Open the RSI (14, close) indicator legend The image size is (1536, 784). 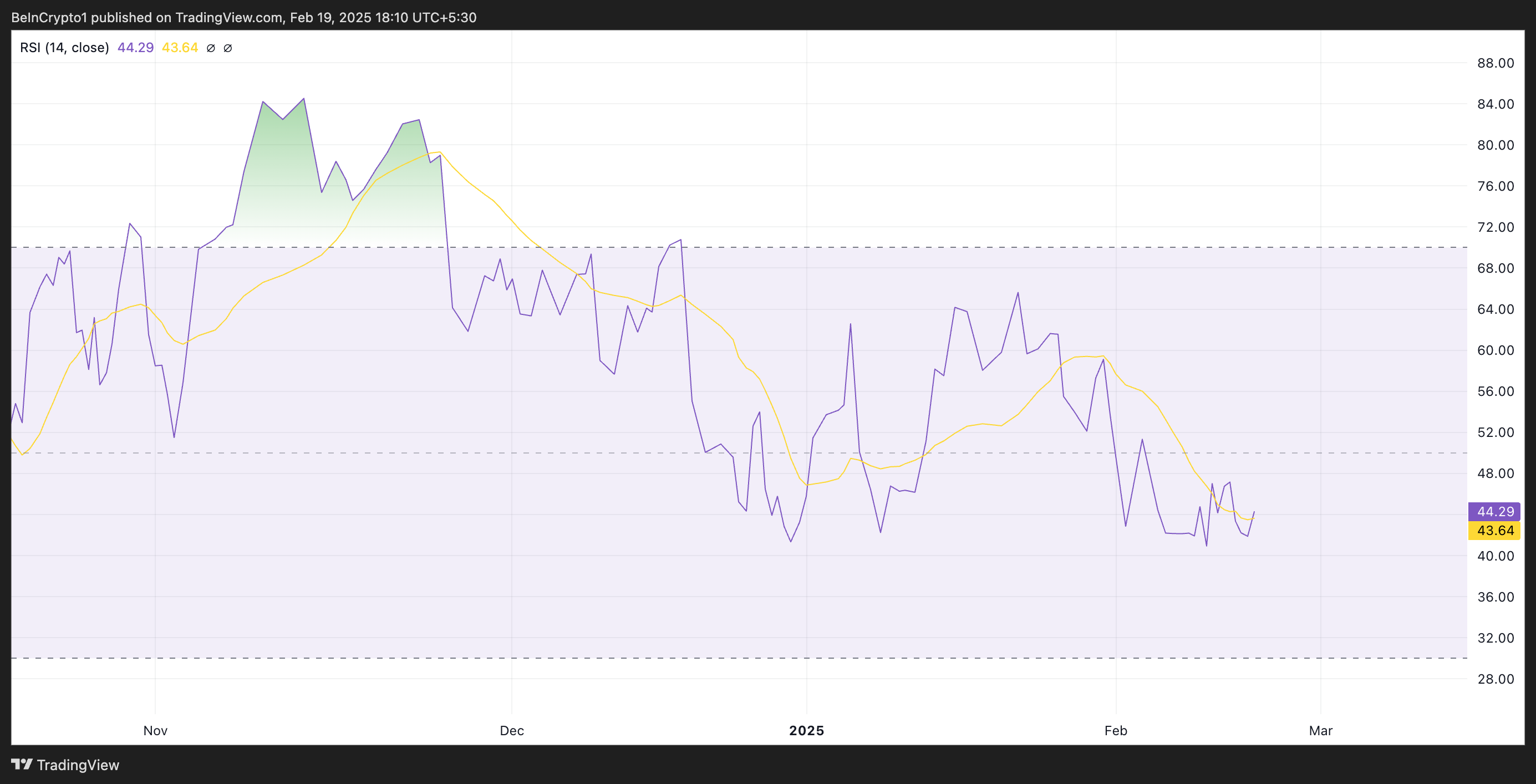64,48
